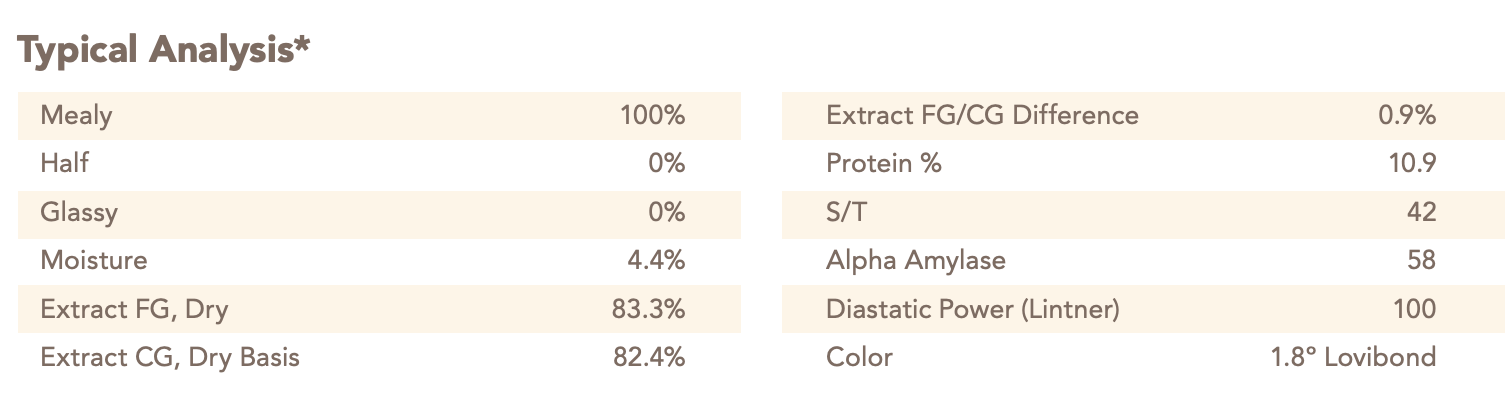Image resolution: width=1510 pixels, height=412 pixels.
Task: Select Extract FG/CG Difference label
Action: point(982,116)
